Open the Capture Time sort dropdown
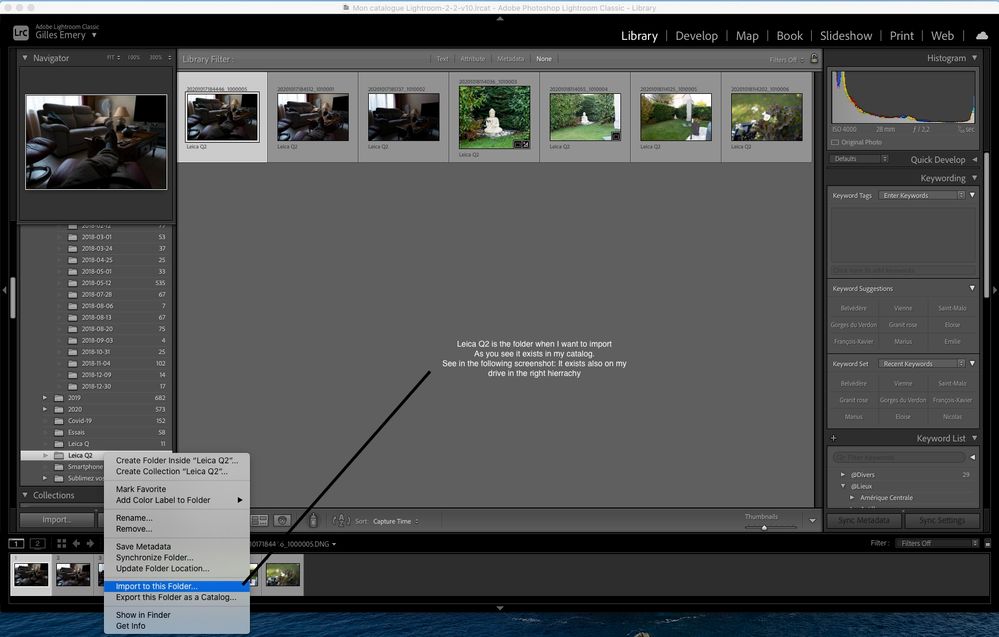999x637 pixels. (x=396, y=521)
